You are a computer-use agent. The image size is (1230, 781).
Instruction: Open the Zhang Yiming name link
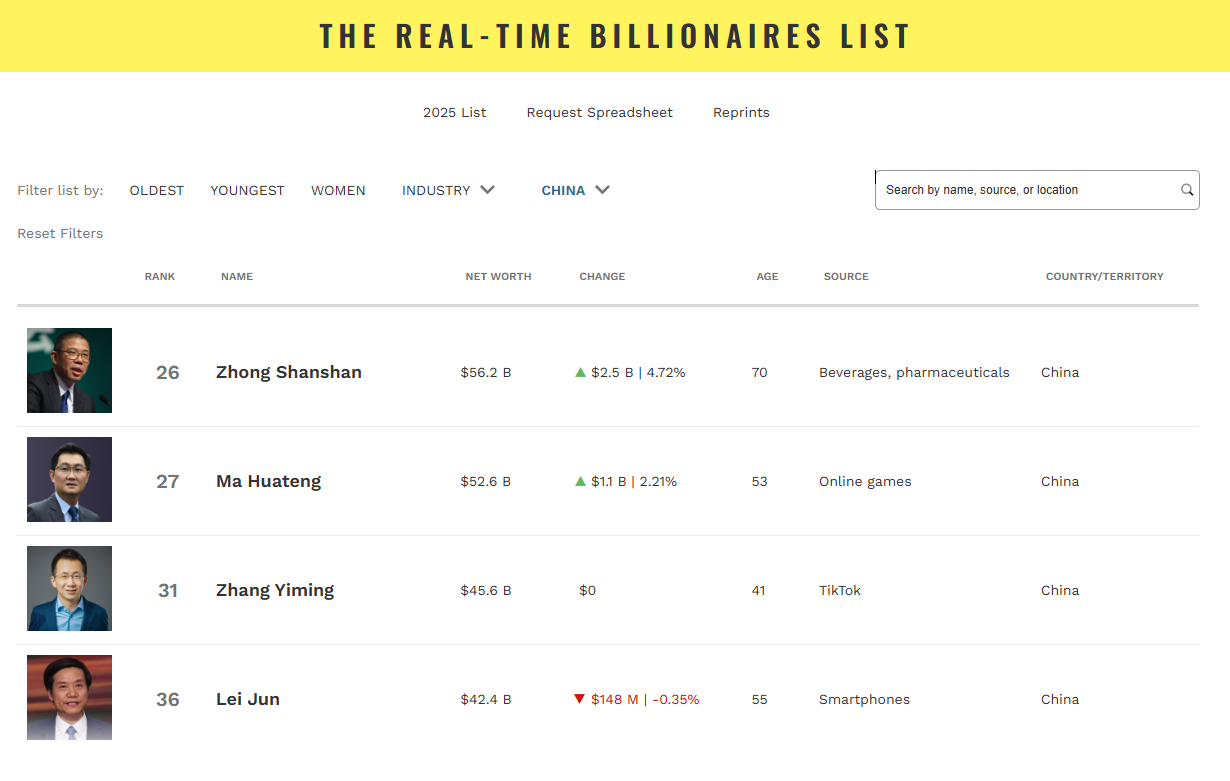point(275,590)
